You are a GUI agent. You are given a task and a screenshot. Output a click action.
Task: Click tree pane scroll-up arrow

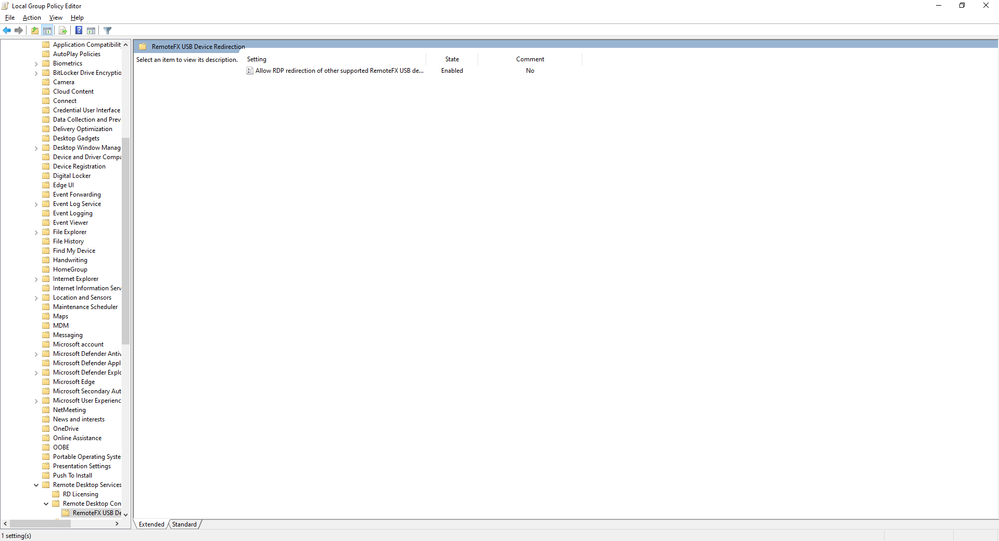pyautogui.click(x=126, y=45)
